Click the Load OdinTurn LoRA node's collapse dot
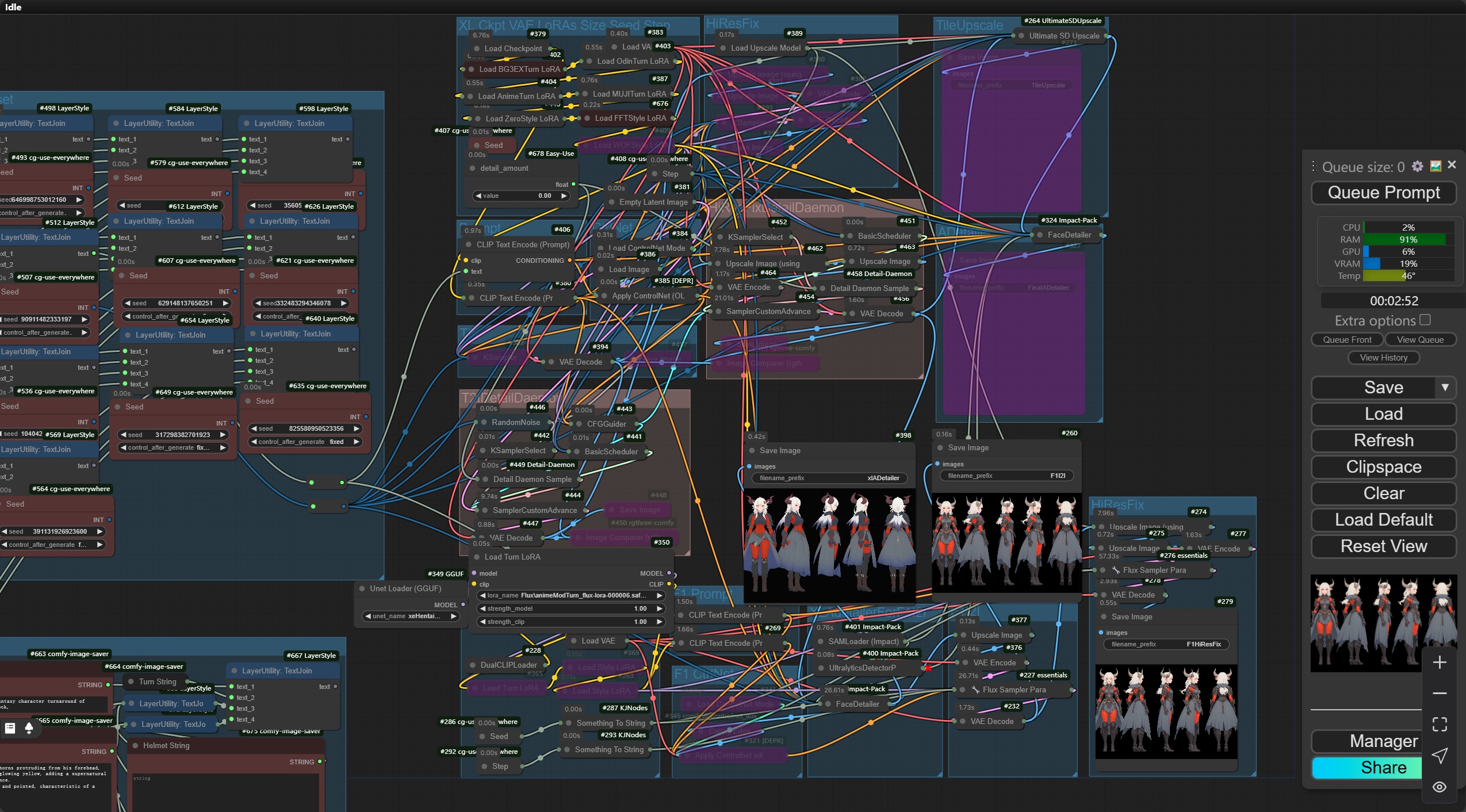The width and height of the screenshot is (1466, 812). (x=589, y=62)
